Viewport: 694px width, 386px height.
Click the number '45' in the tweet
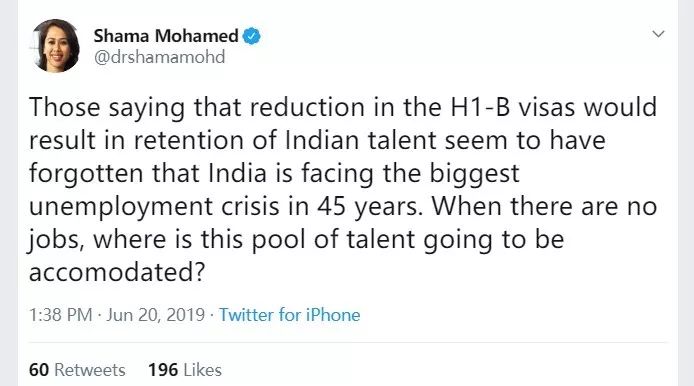click(331, 207)
